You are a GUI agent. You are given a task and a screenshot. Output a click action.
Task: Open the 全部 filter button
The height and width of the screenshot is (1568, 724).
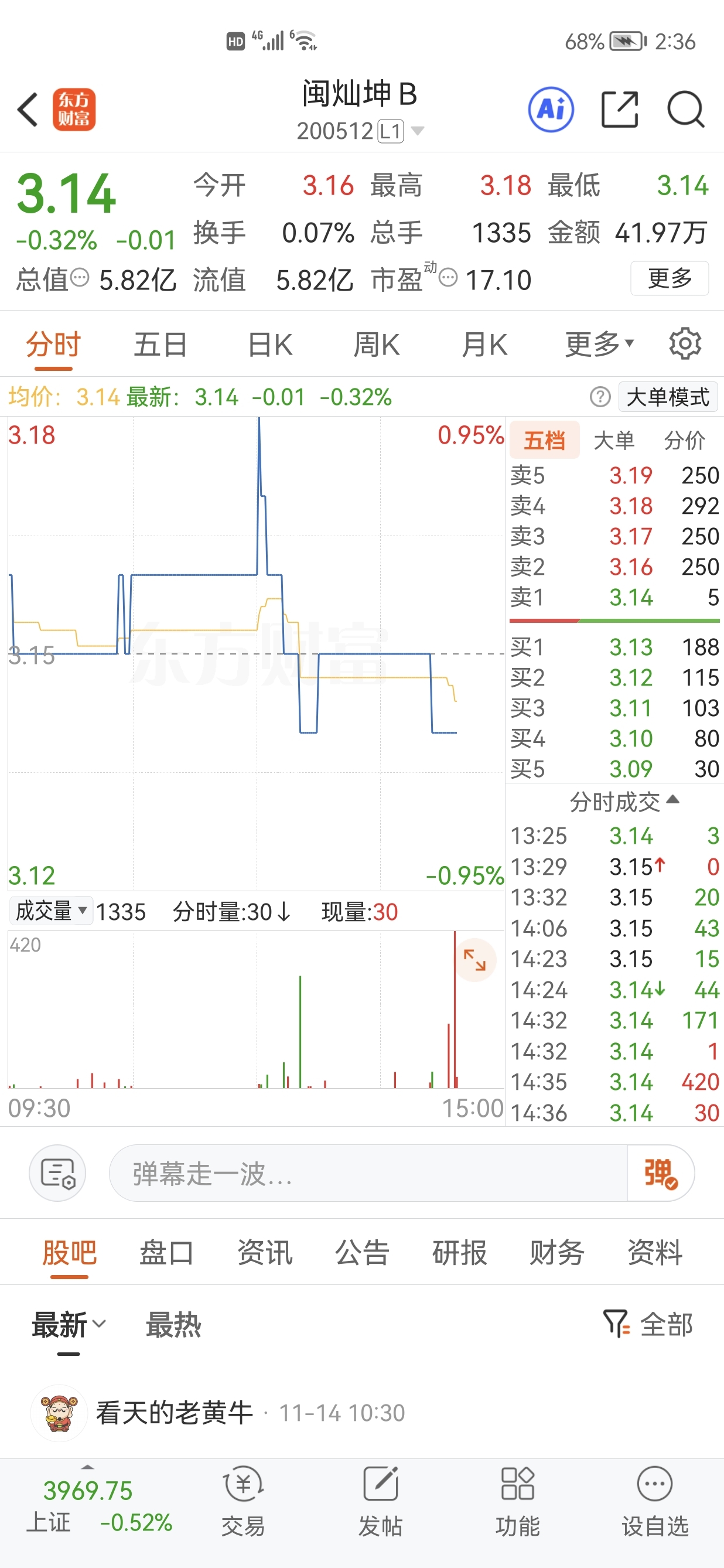coord(648,1325)
